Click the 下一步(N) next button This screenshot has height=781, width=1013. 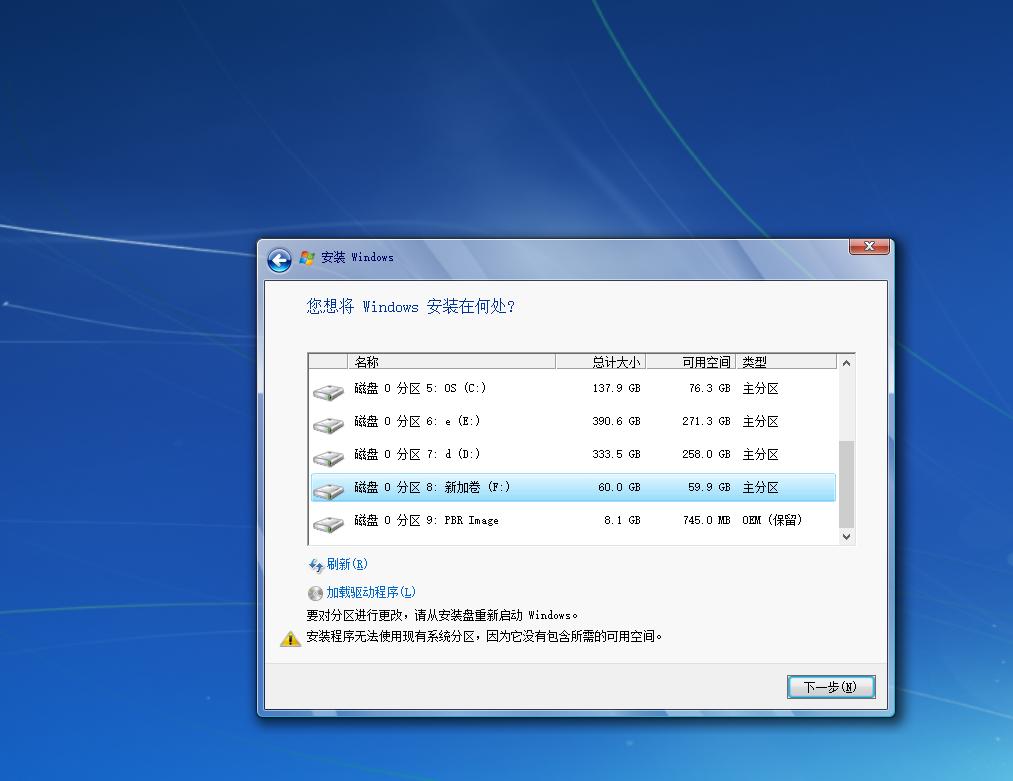click(831, 687)
